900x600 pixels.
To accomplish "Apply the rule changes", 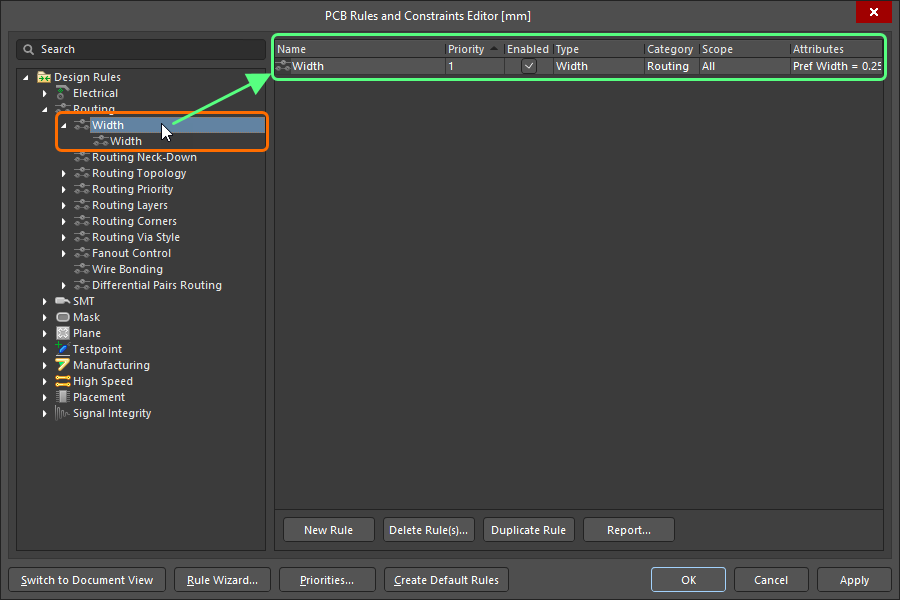I will pyautogui.click(x=854, y=580).
